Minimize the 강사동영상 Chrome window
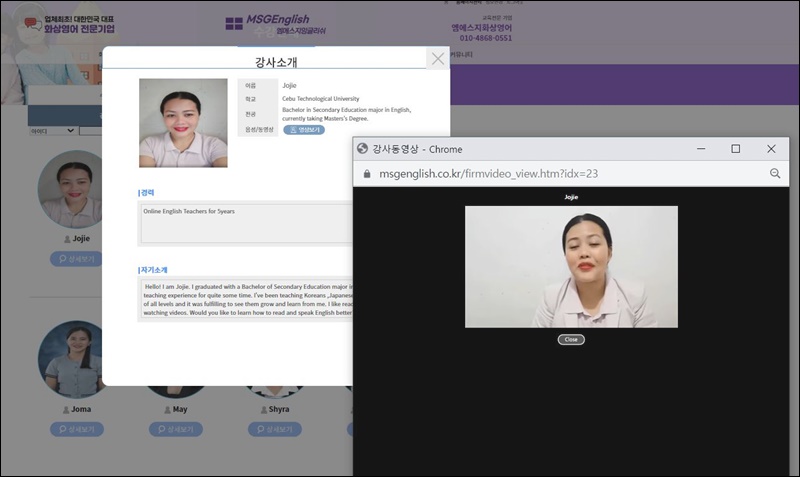Viewport: 800px width, 477px height. tap(701, 148)
